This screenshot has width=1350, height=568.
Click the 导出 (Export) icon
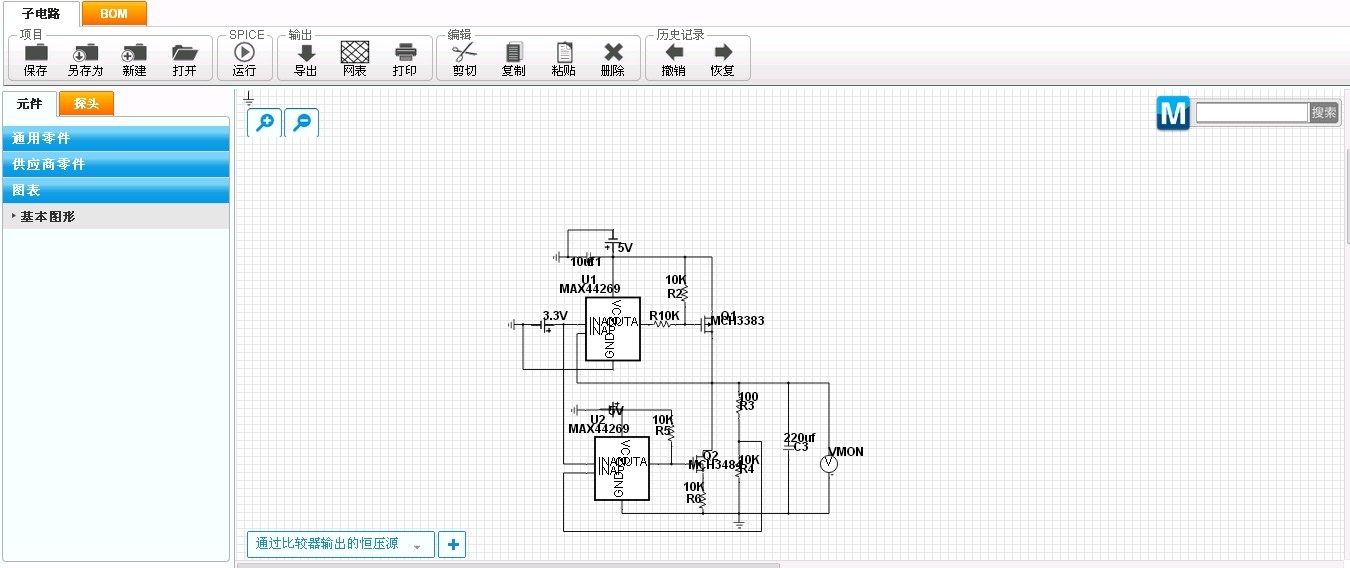tap(306, 53)
